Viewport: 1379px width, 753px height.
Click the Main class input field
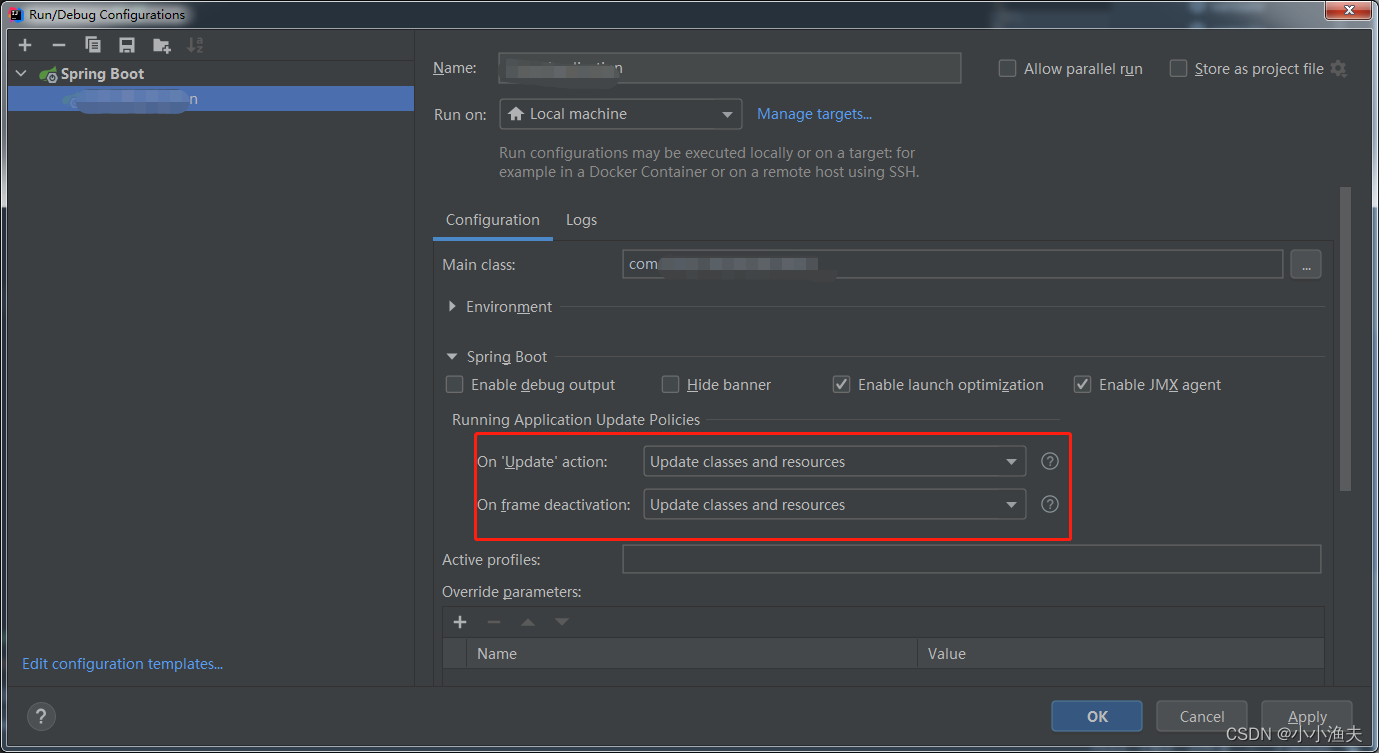coord(952,264)
